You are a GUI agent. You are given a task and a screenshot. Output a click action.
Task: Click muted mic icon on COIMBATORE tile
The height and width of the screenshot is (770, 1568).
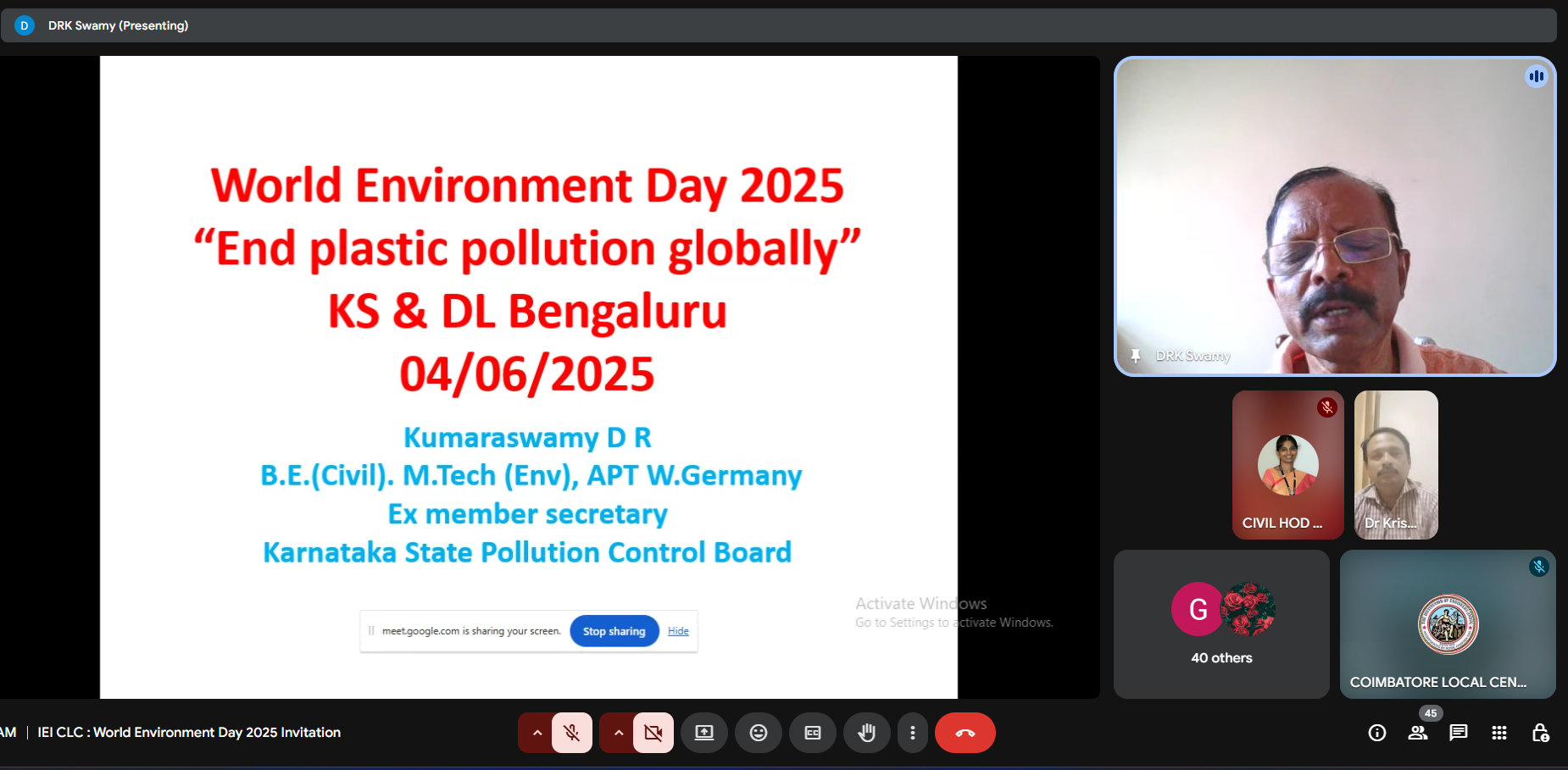[x=1539, y=567]
